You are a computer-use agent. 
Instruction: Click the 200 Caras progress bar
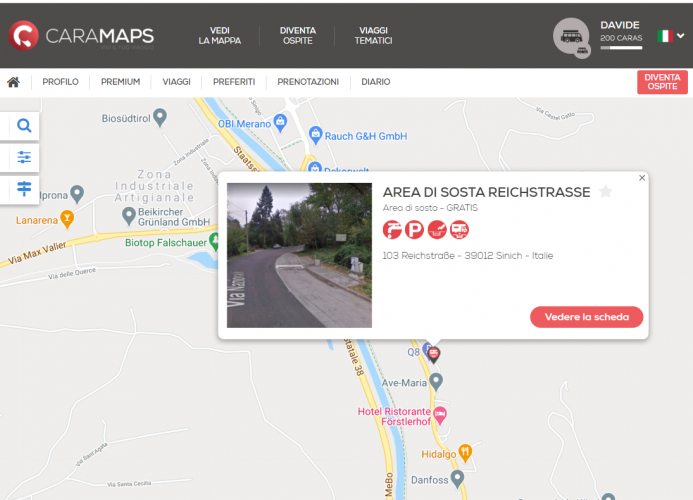coord(621,47)
